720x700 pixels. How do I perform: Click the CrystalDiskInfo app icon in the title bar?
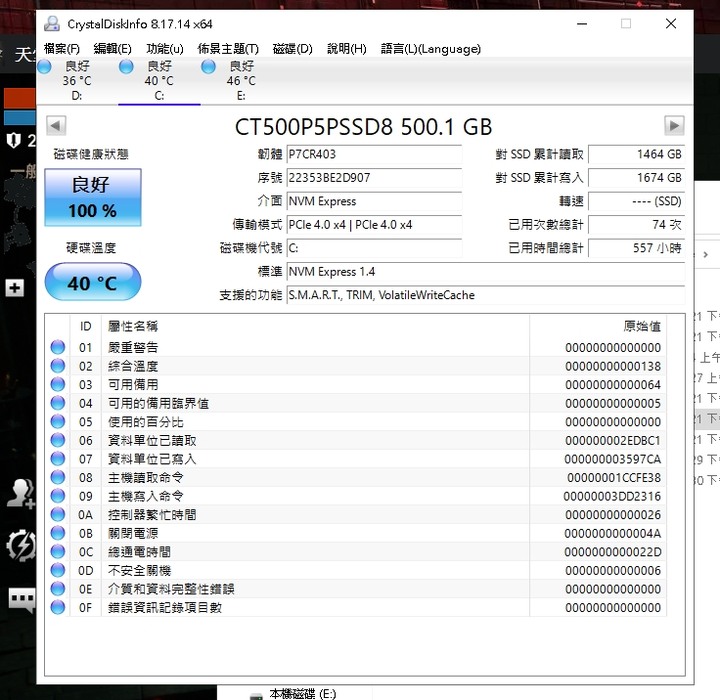[52, 24]
